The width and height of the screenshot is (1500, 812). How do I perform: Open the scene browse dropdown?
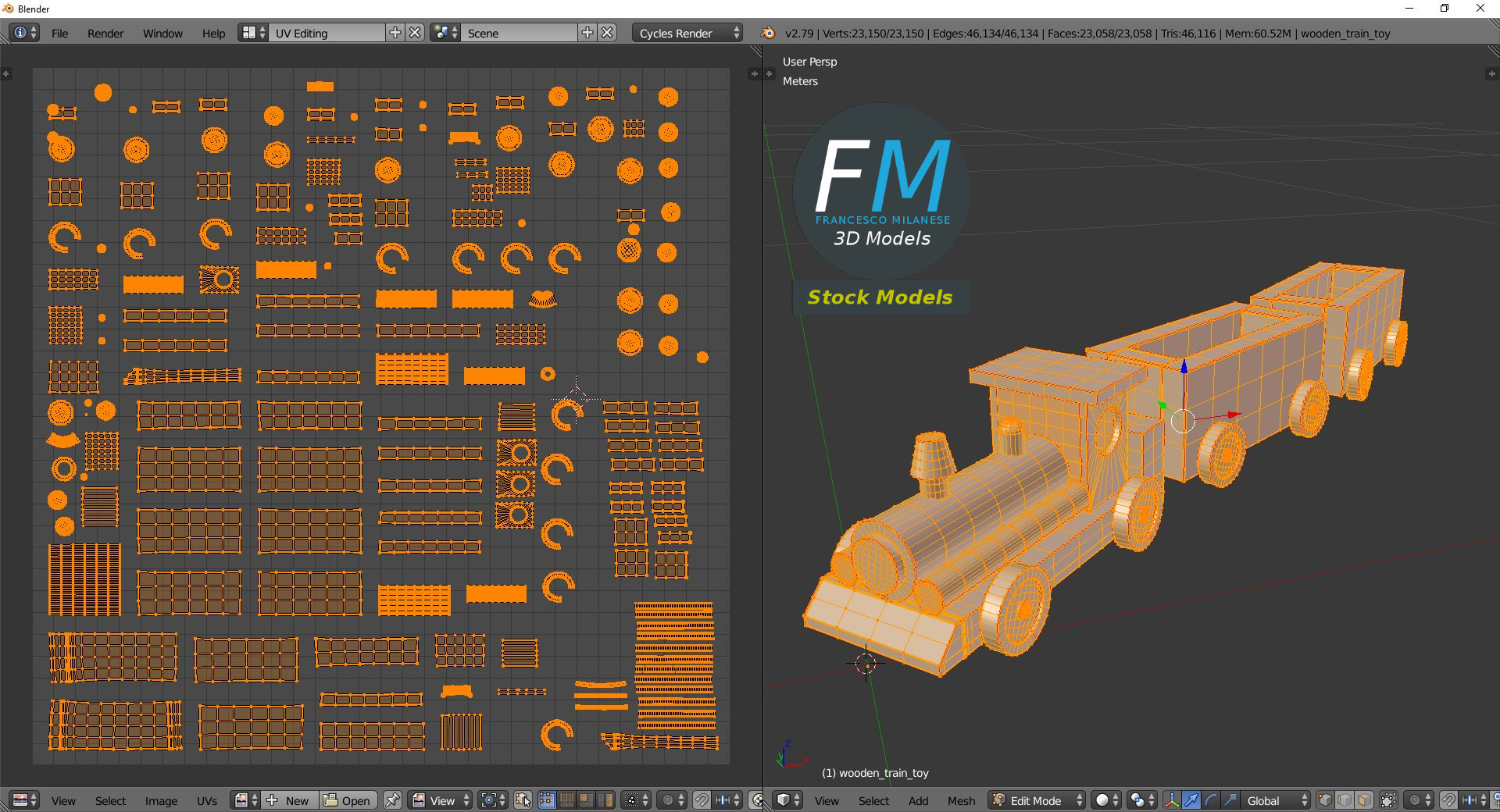pyautogui.click(x=445, y=33)
